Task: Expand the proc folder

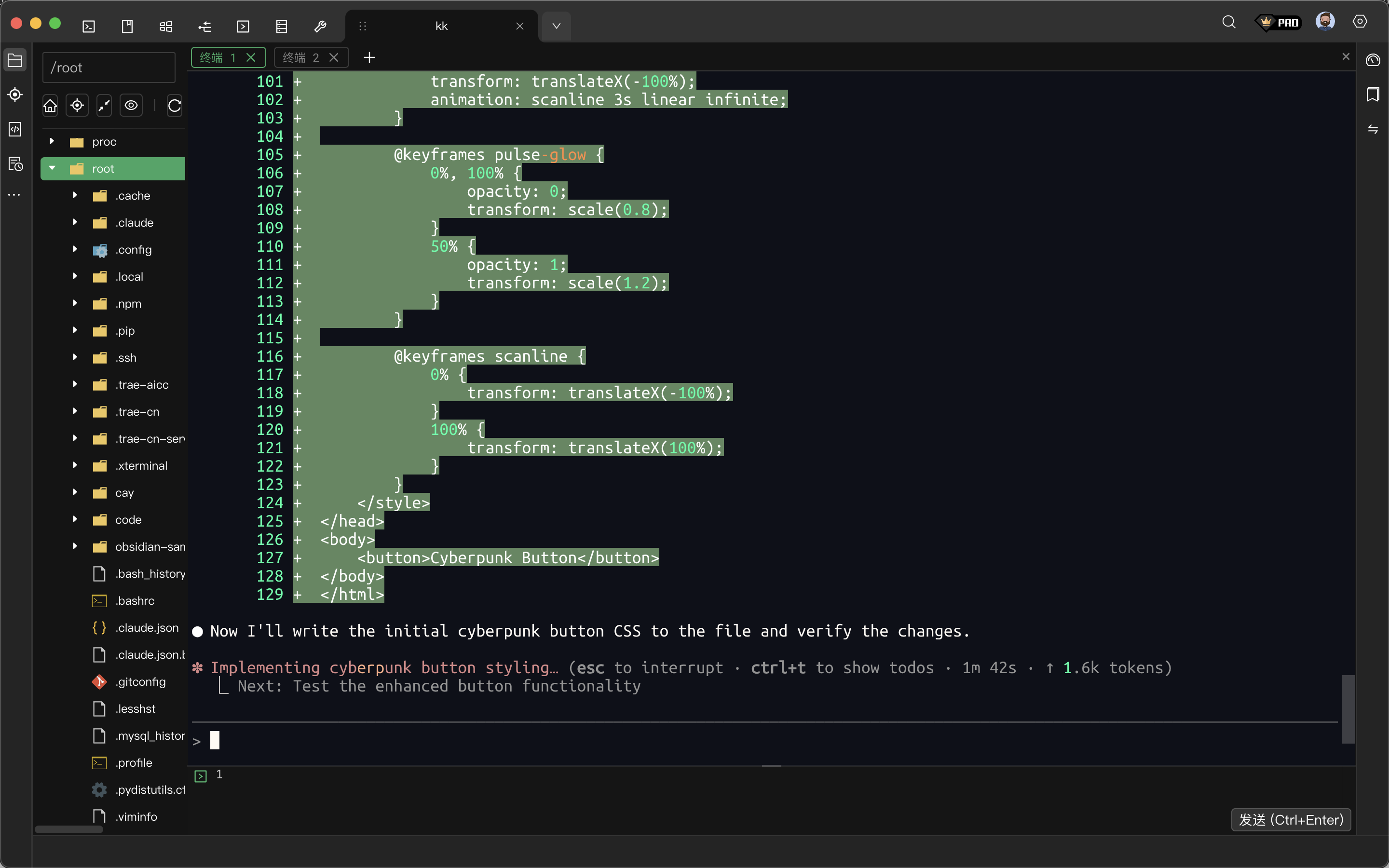Action: (52, 141)
